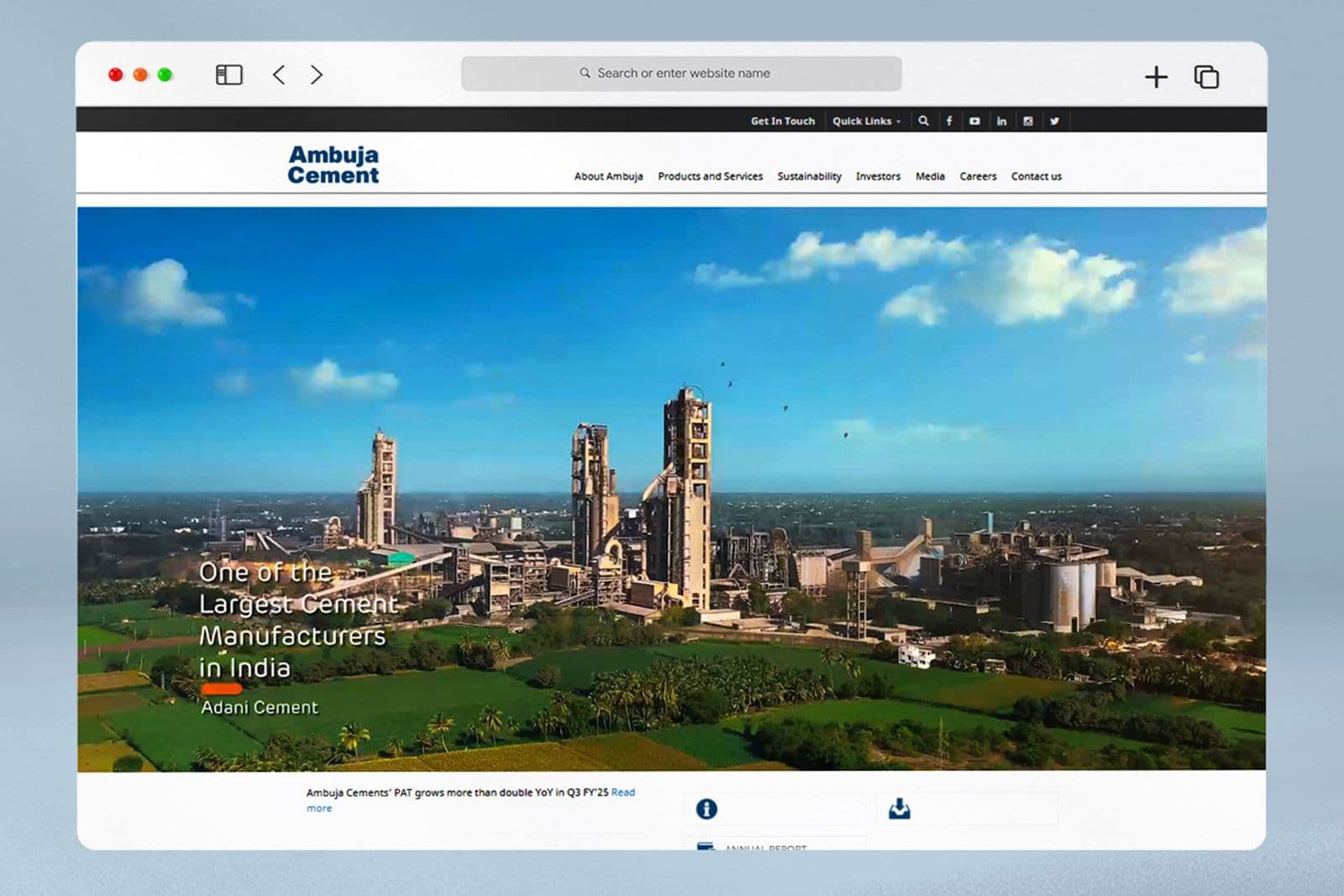Click the red close window button
This screenshot has width=1344, height=896.
(116, 75)
